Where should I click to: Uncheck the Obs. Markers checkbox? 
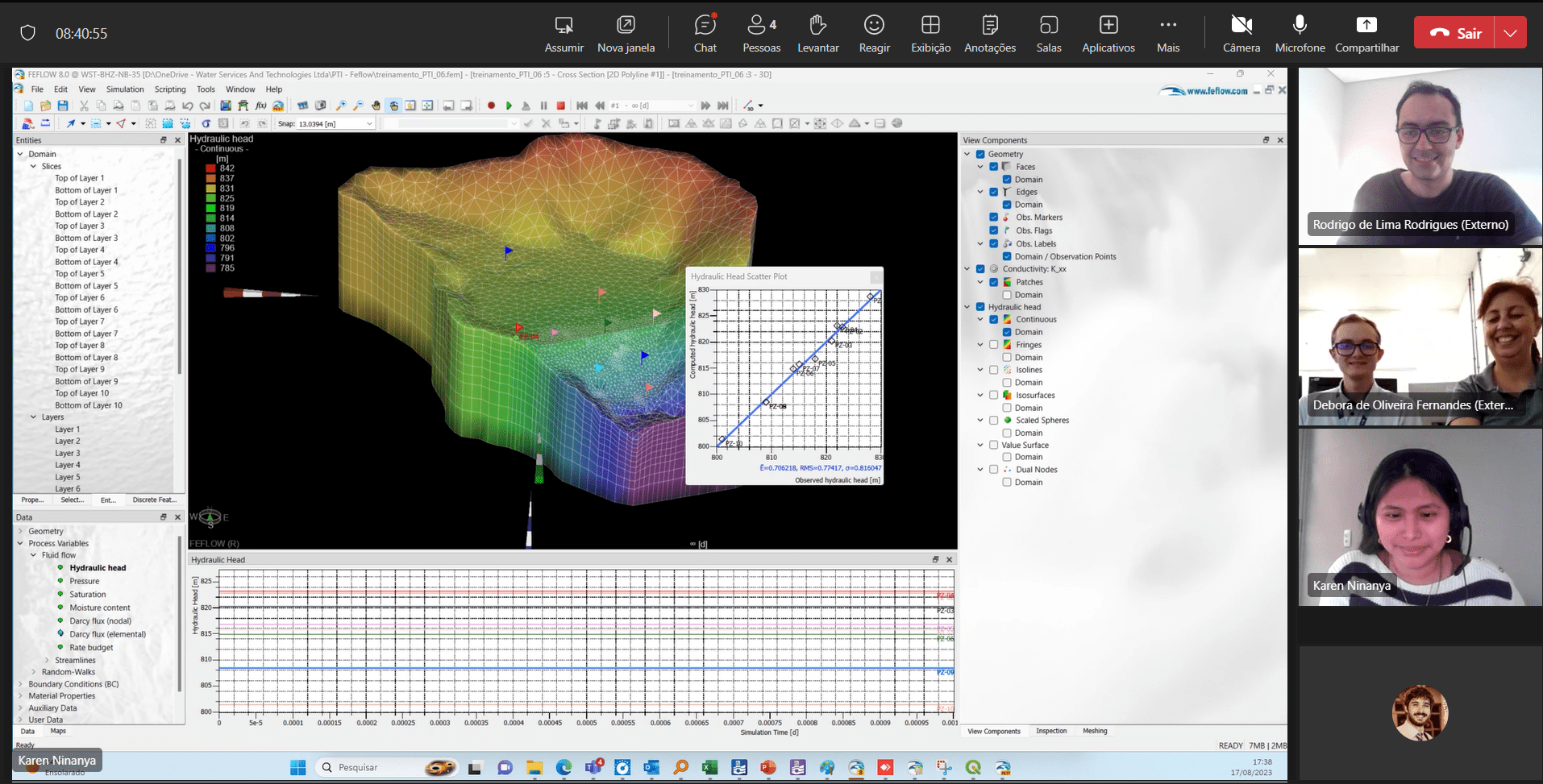coord(993,218)
